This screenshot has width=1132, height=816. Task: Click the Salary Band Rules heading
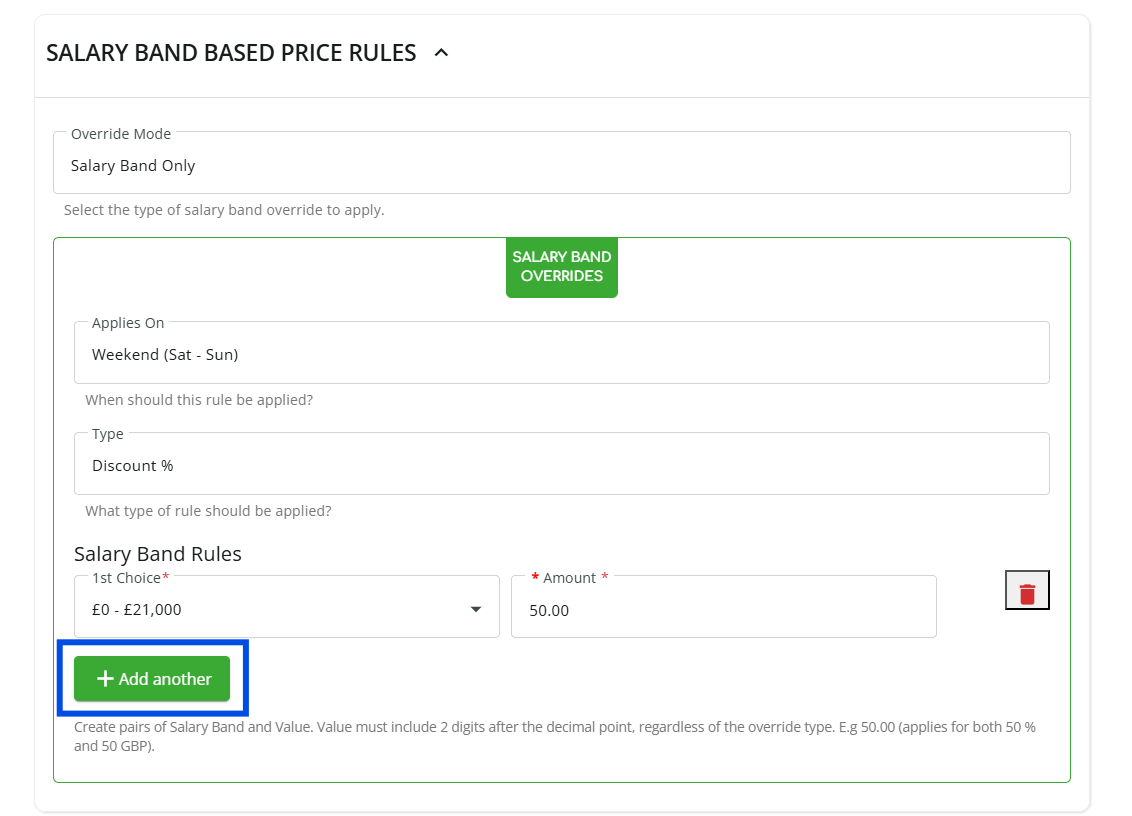(x=158, y=554)
